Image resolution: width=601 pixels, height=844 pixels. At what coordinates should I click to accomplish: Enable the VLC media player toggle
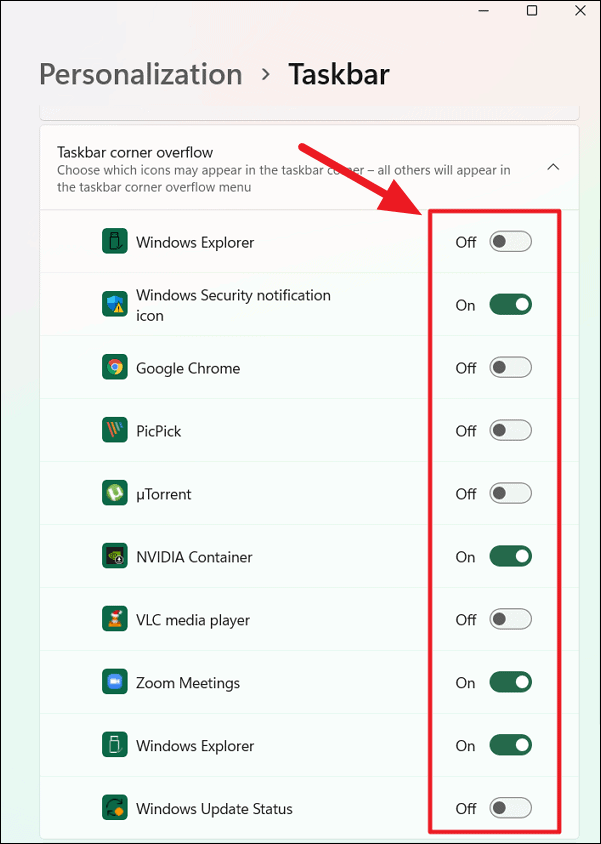(x=510, y=620)
